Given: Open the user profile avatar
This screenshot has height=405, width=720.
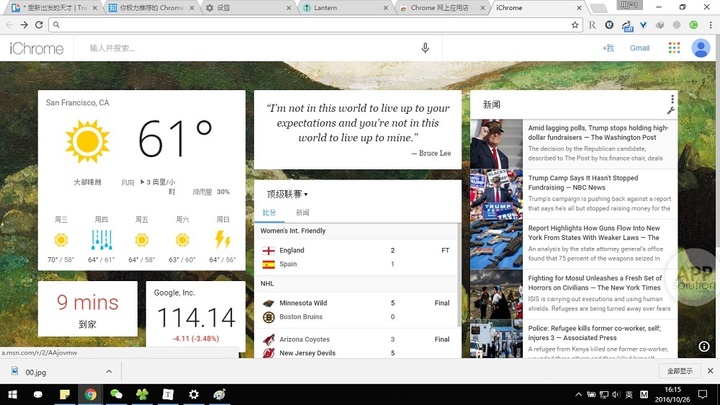Looking at the screenshot, I should pyautogui.click(x=701, y=48).
